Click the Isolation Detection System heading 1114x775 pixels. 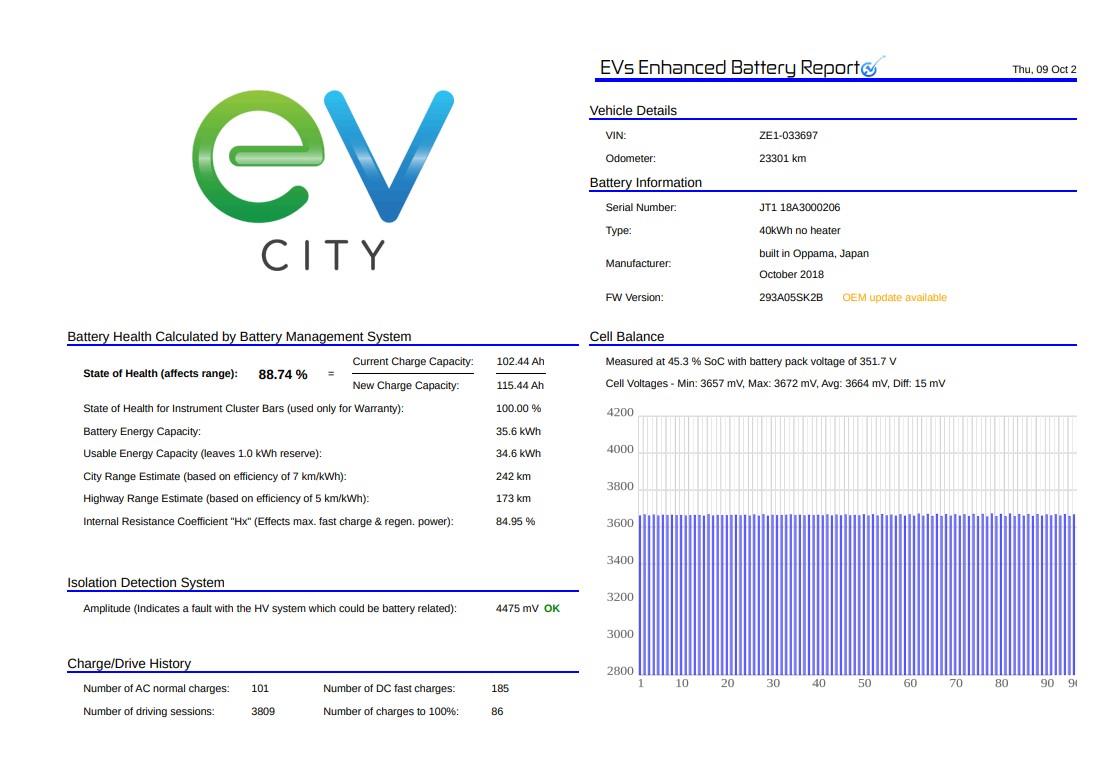tap(146, 583)
